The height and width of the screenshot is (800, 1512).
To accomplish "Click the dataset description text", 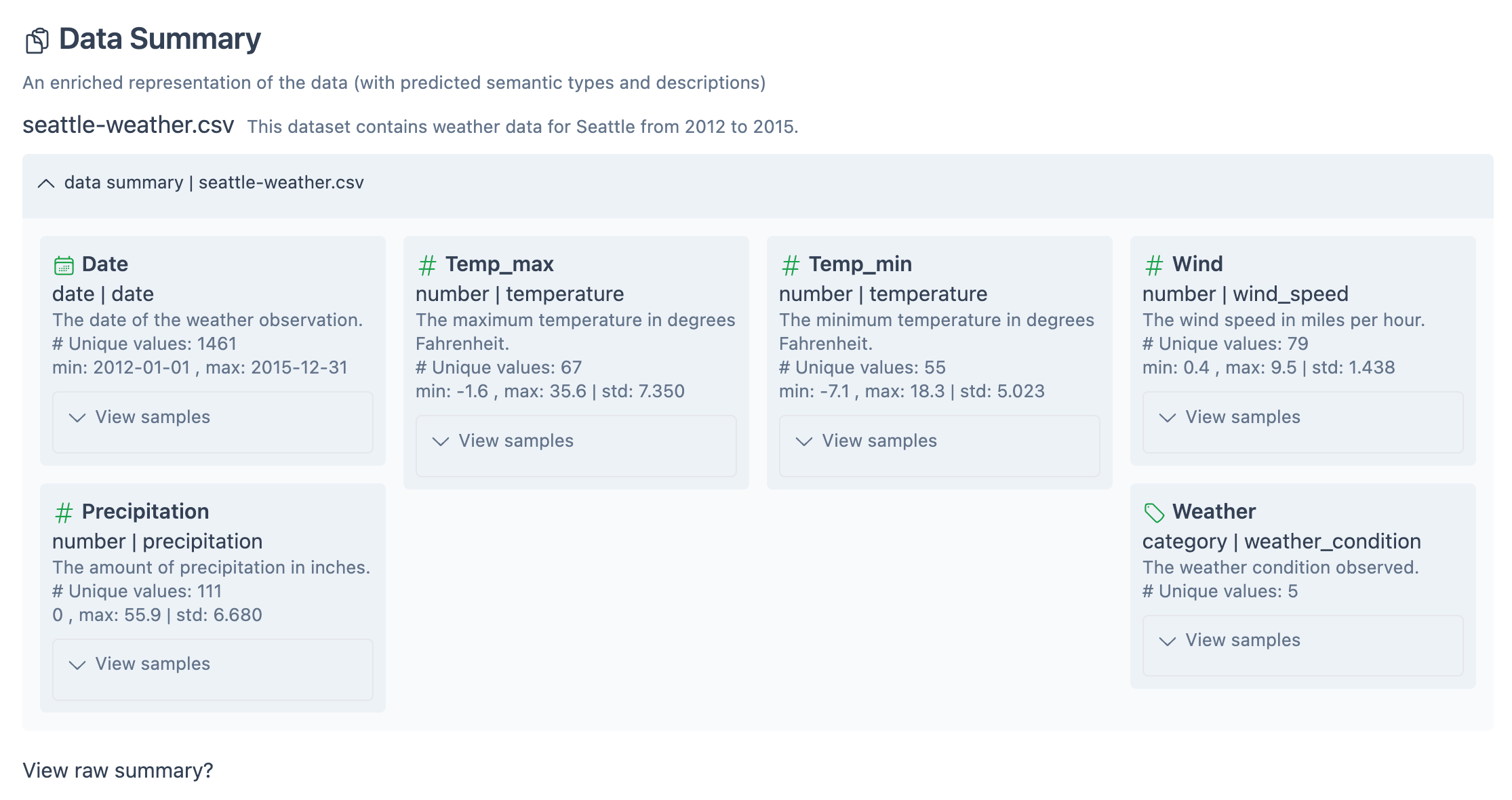I will [x=523, y=126].
